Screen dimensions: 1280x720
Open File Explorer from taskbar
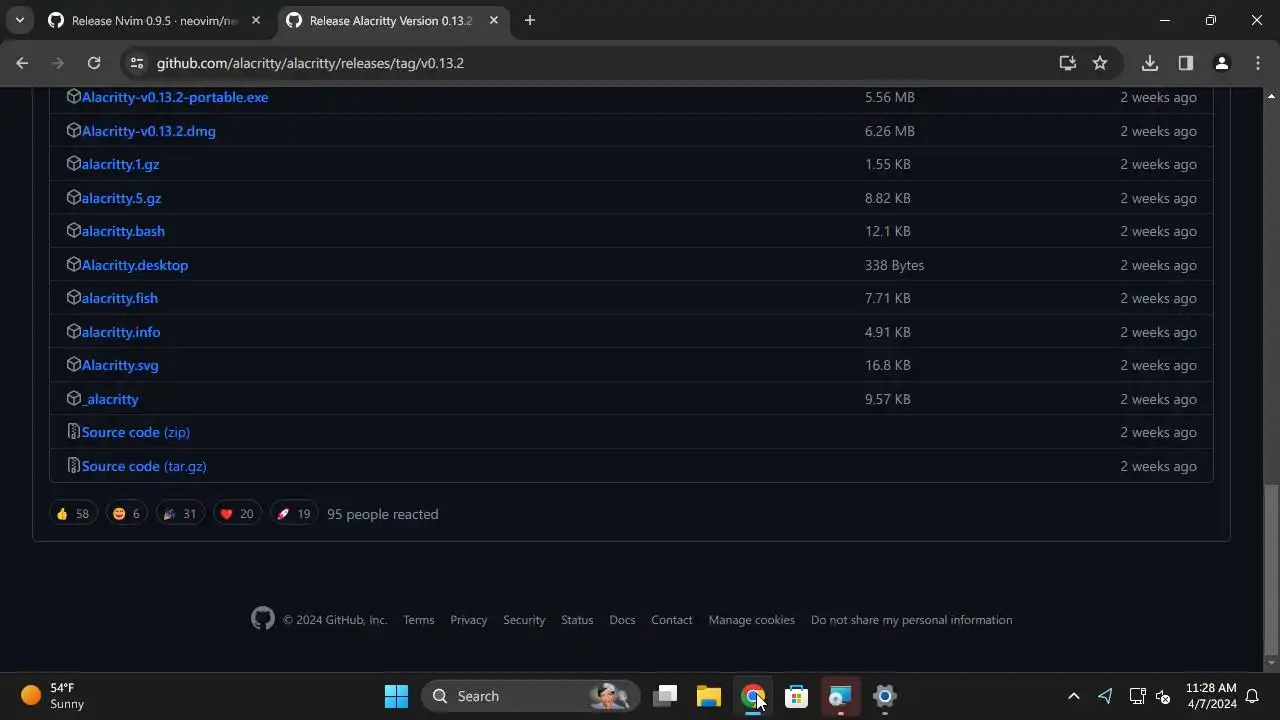click(709, 696)
